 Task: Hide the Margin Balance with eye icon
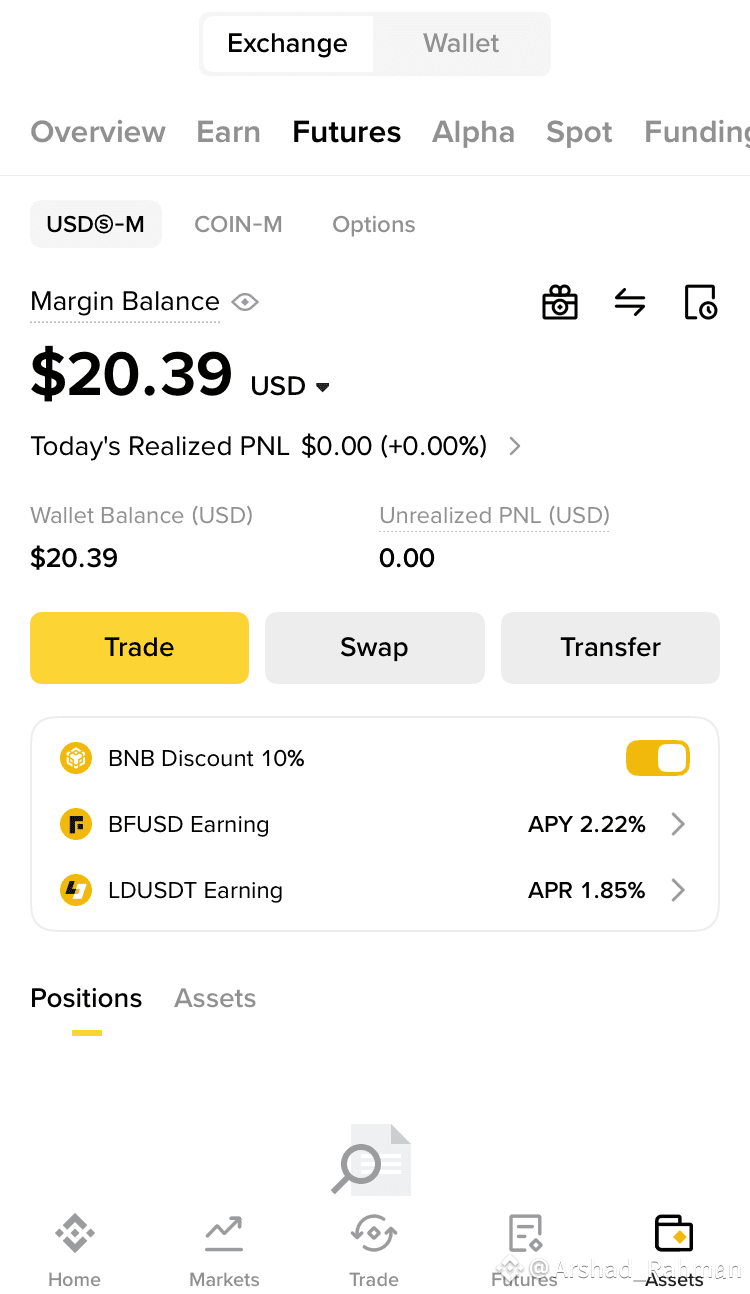(245, 302)
